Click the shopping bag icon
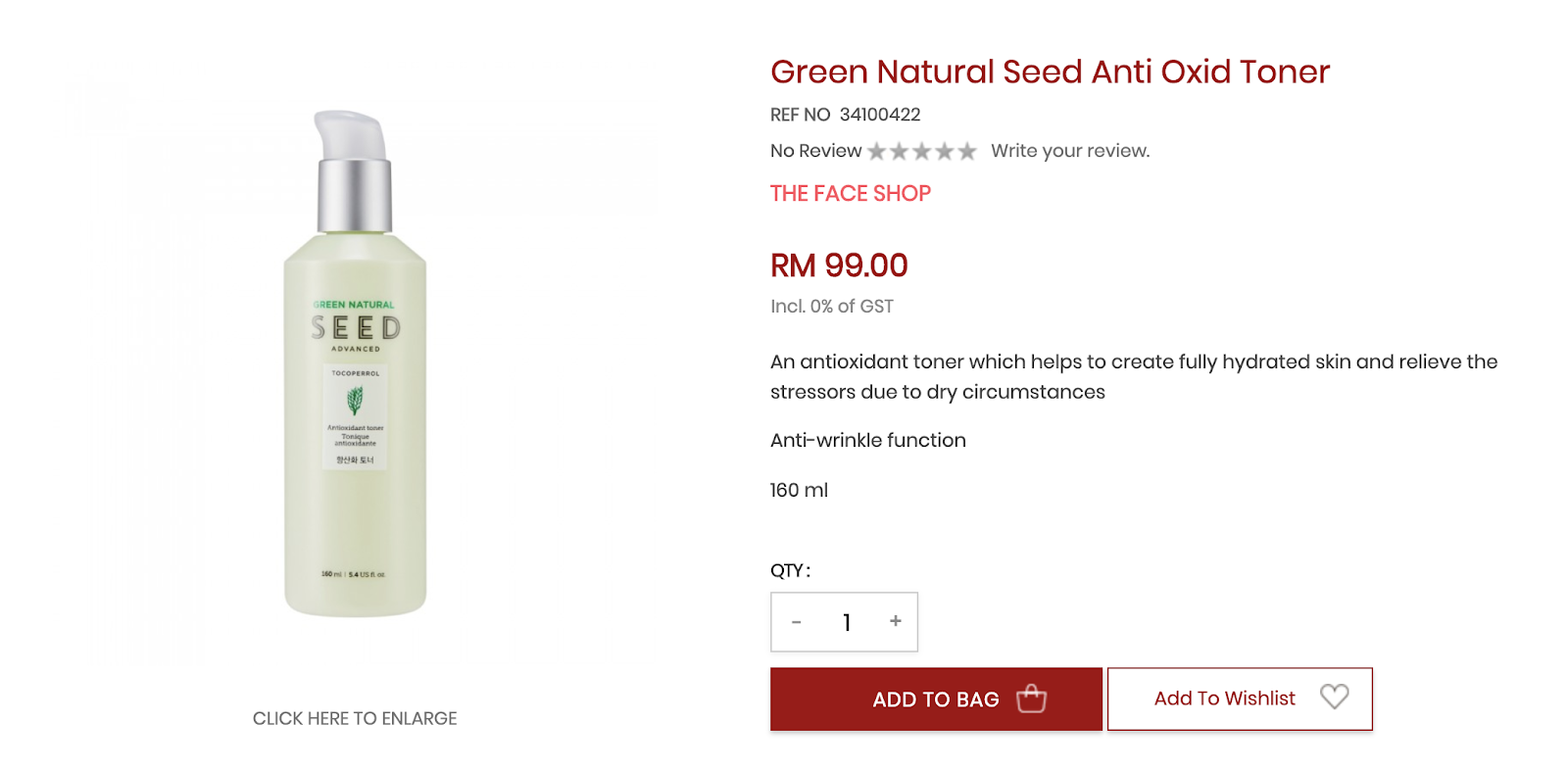Viewport: 1568px width, 770px height. tap(1031, 698)
